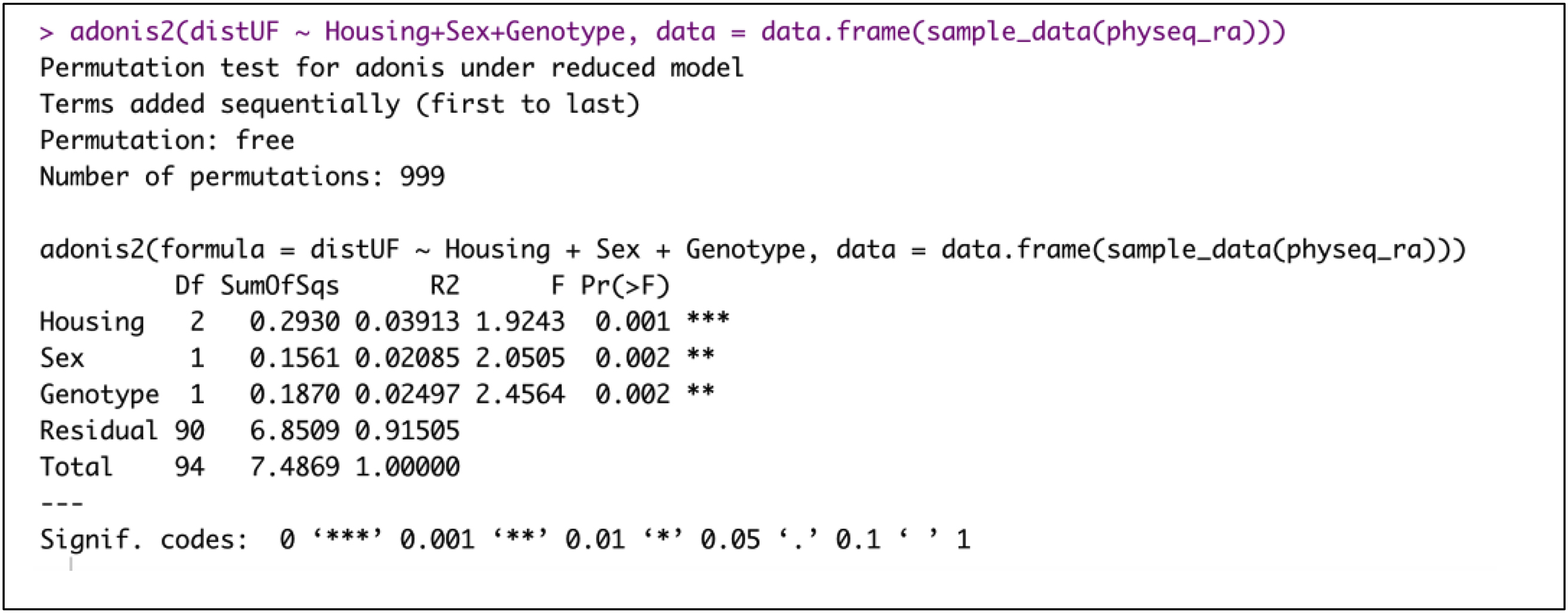Viewport: 1568px width, 613px height.
Task: Click the Total R2 value 1.00000
Action: [407, 467]
